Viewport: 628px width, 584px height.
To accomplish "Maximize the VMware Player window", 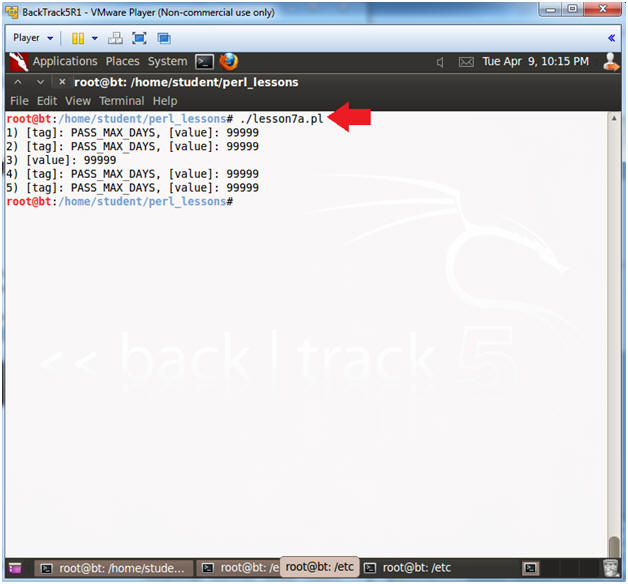I will [573, 9].
